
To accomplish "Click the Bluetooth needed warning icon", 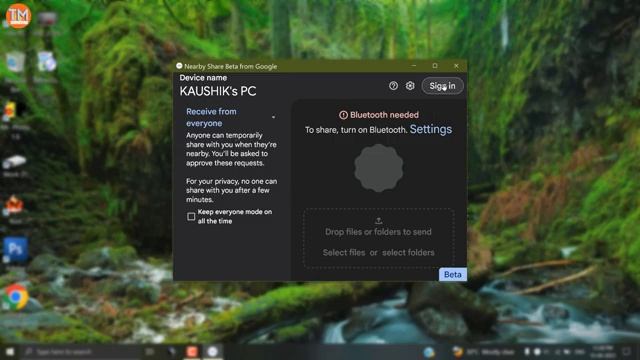I will point(343,115).
